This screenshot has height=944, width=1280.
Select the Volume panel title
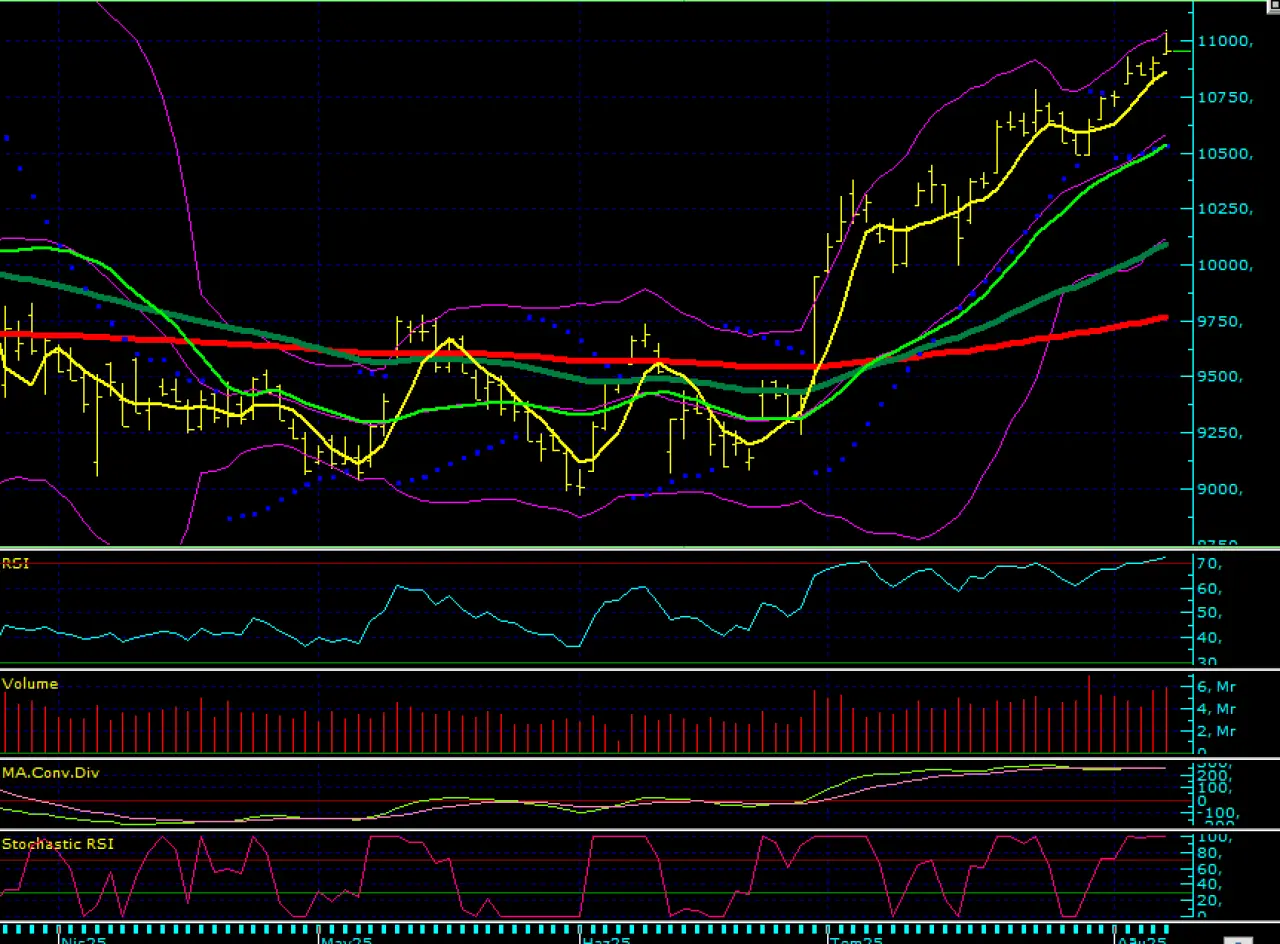click(x=30, y=684)
